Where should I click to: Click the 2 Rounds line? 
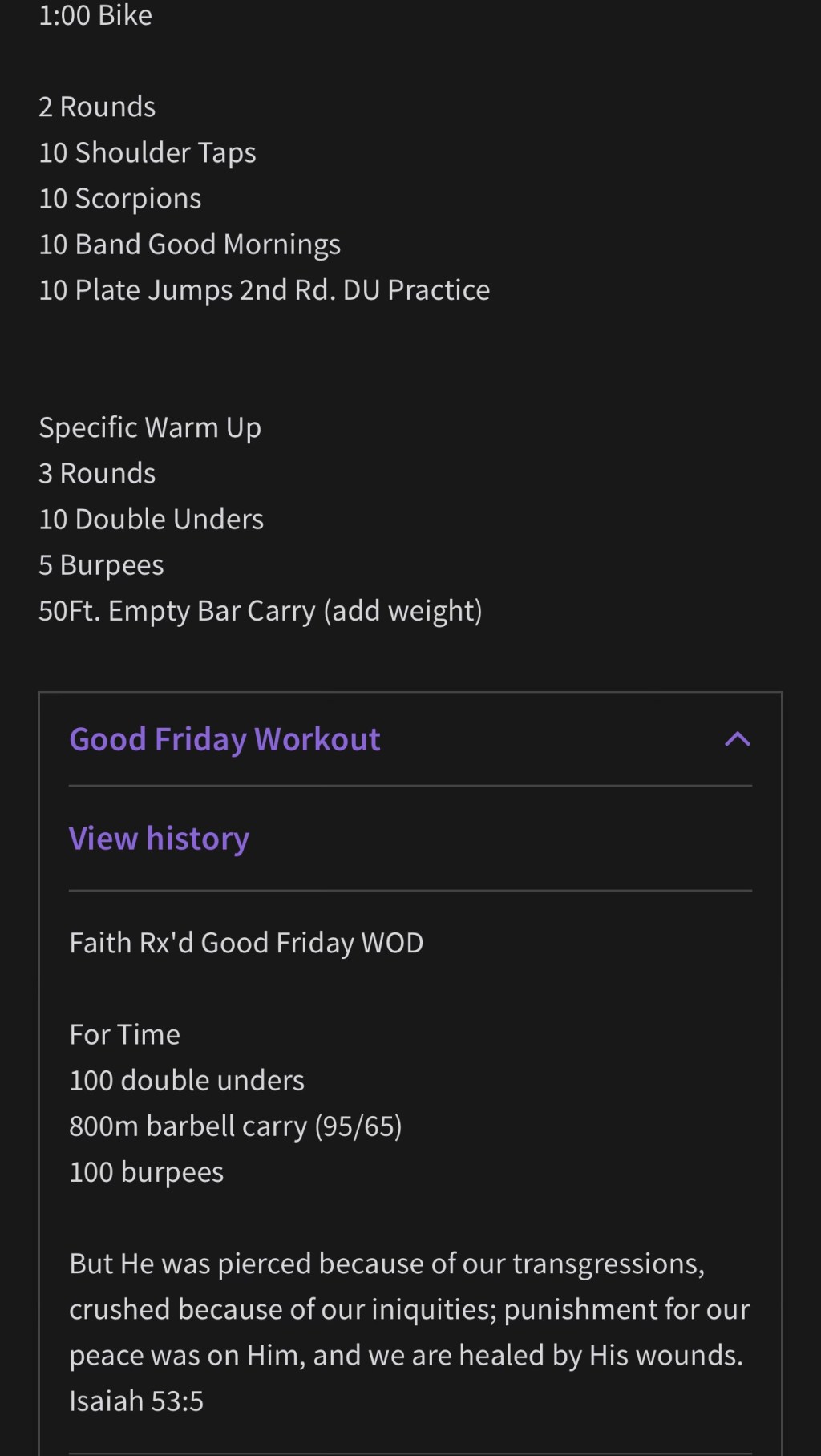97,107
